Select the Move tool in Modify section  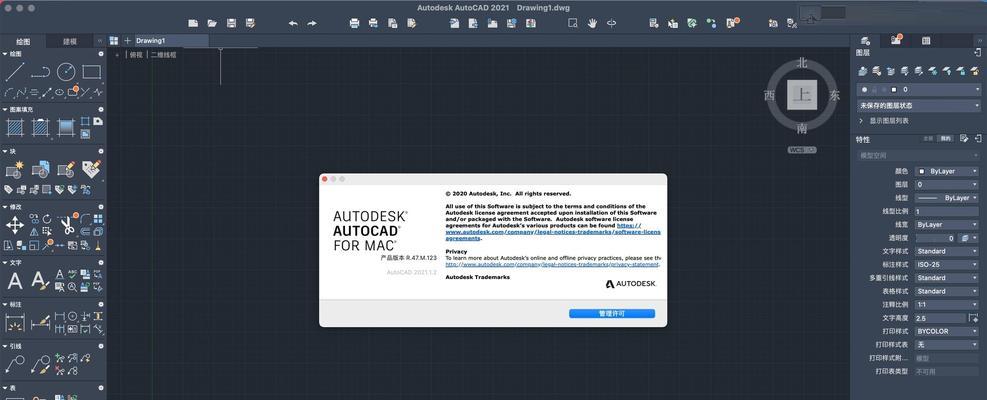coord(14,225)
